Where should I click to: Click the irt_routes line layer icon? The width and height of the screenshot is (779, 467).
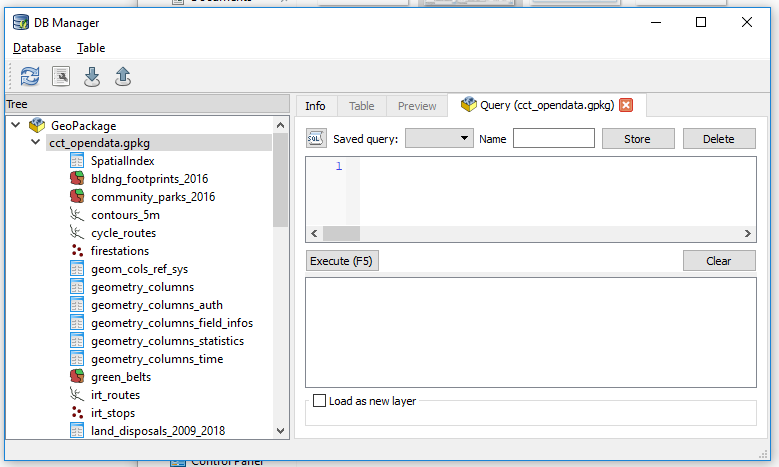coord(77,394)
